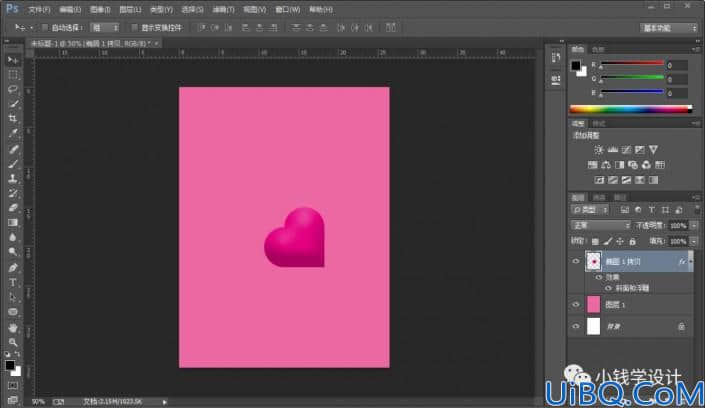Open the History panel icon
The width and height of the screenshot is (705, 408).
556,57
